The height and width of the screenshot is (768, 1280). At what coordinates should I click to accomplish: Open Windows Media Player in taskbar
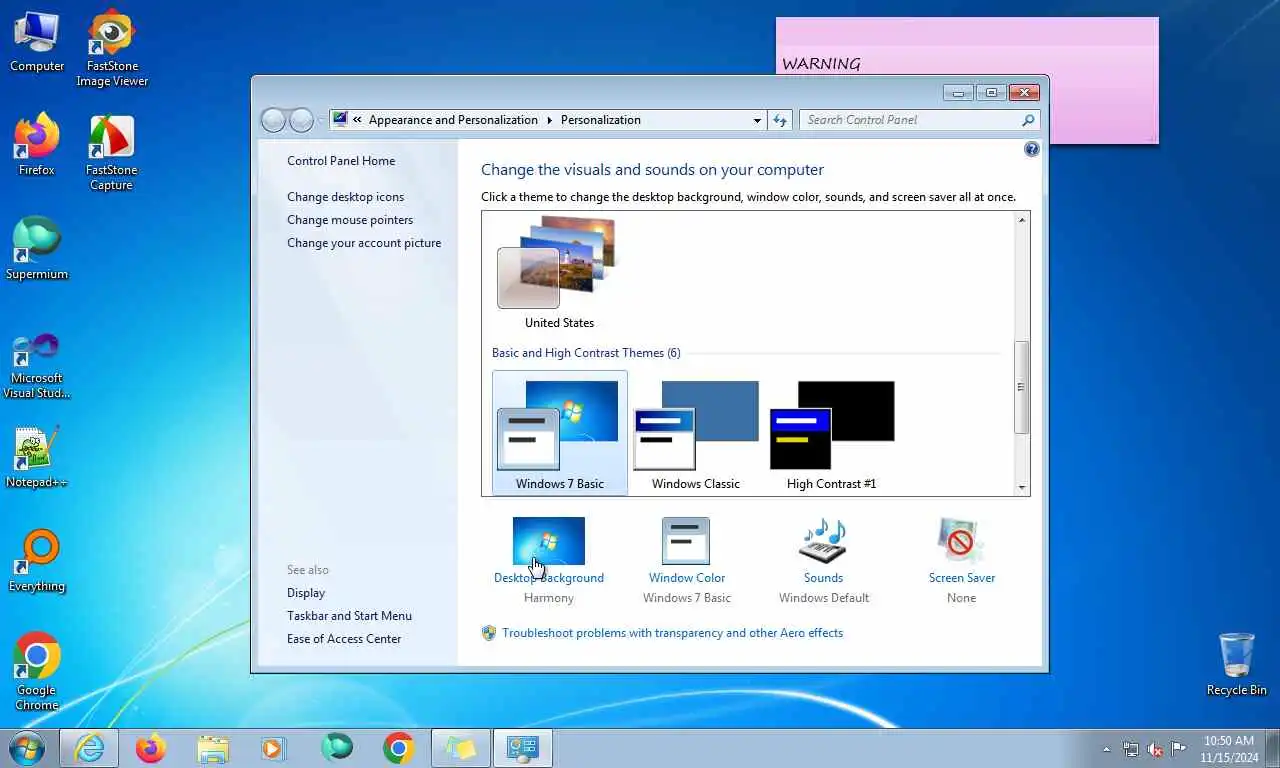coord(273,748)
